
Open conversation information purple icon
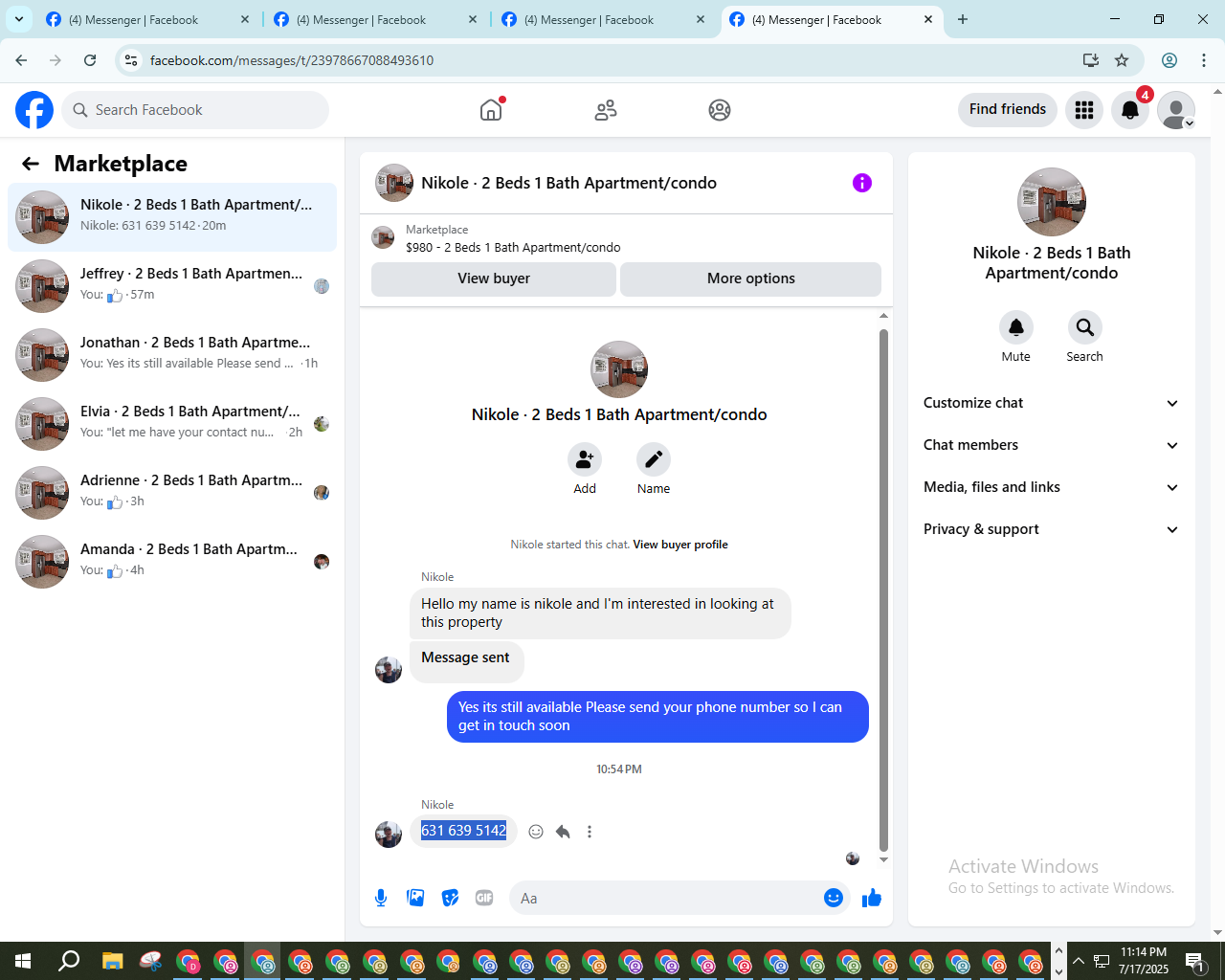point(862,183)
